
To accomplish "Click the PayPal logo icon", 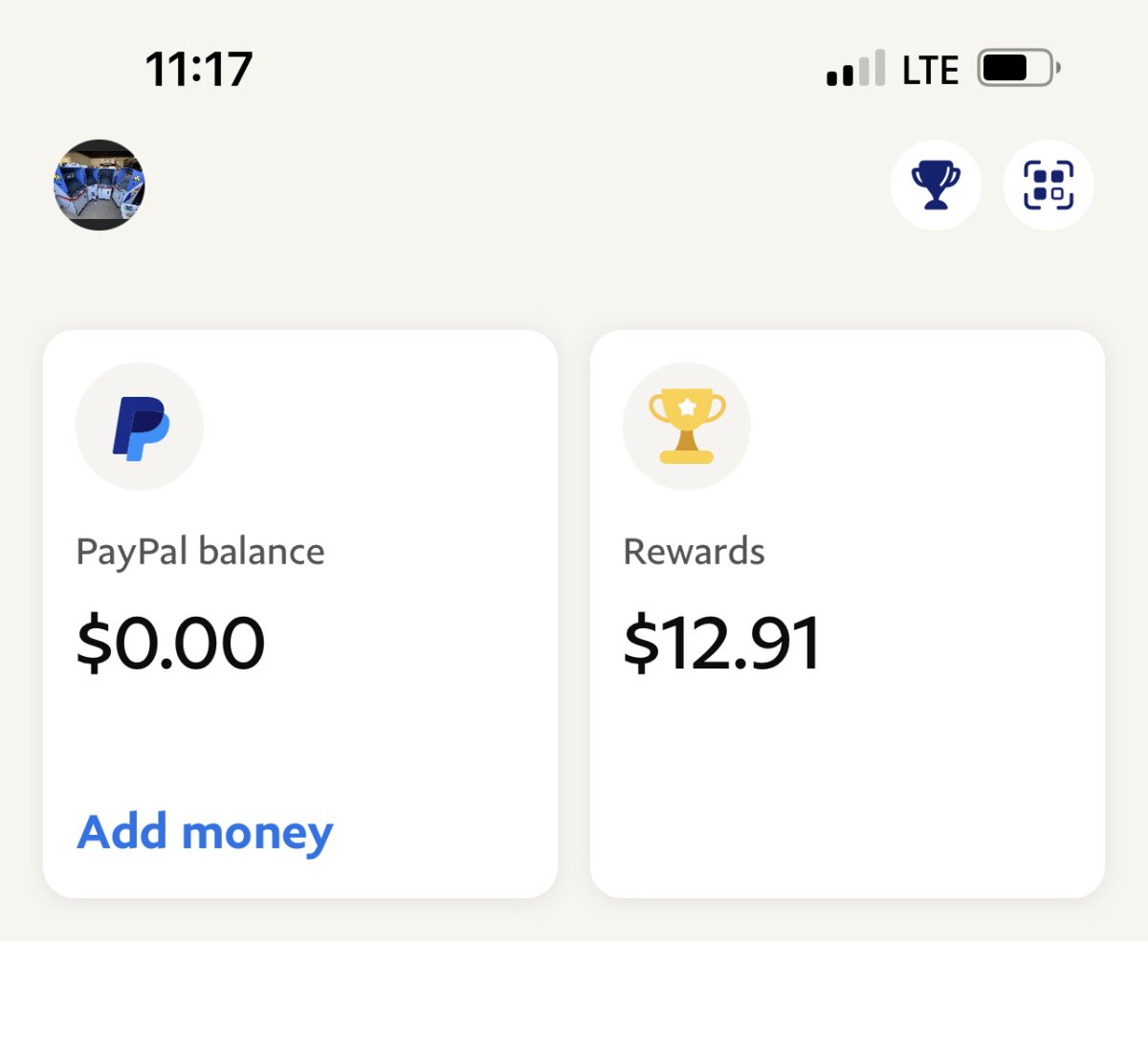I will (x=140, y=427).
